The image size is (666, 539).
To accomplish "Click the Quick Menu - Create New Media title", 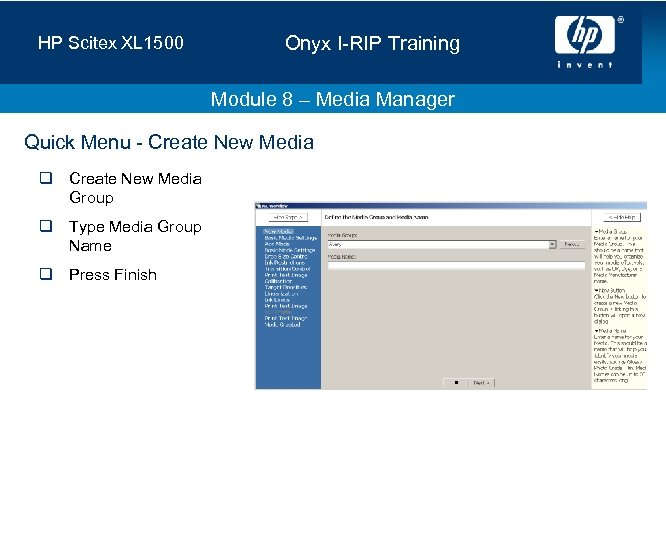I will coord(169,142).
